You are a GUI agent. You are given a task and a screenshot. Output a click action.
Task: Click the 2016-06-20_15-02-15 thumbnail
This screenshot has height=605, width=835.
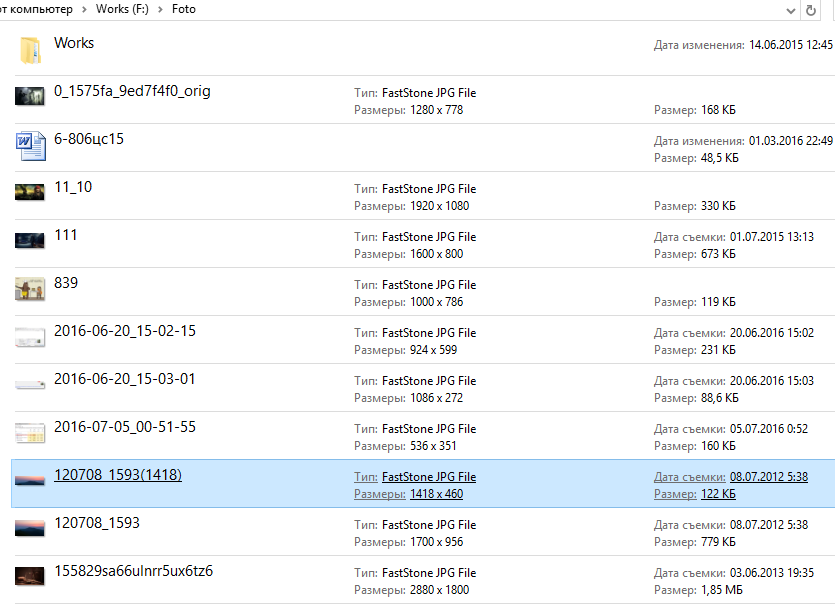click(30, 337)
